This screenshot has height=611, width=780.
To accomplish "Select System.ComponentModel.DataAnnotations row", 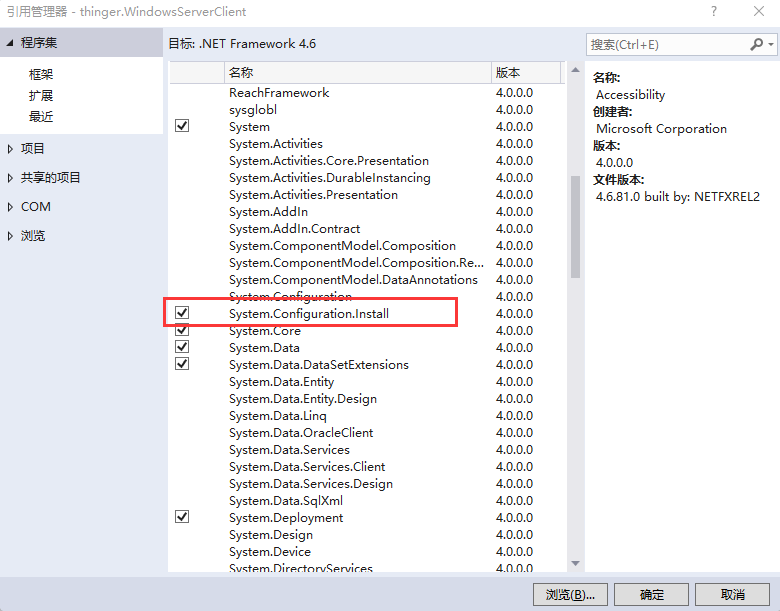I will (x=367, y=280).
